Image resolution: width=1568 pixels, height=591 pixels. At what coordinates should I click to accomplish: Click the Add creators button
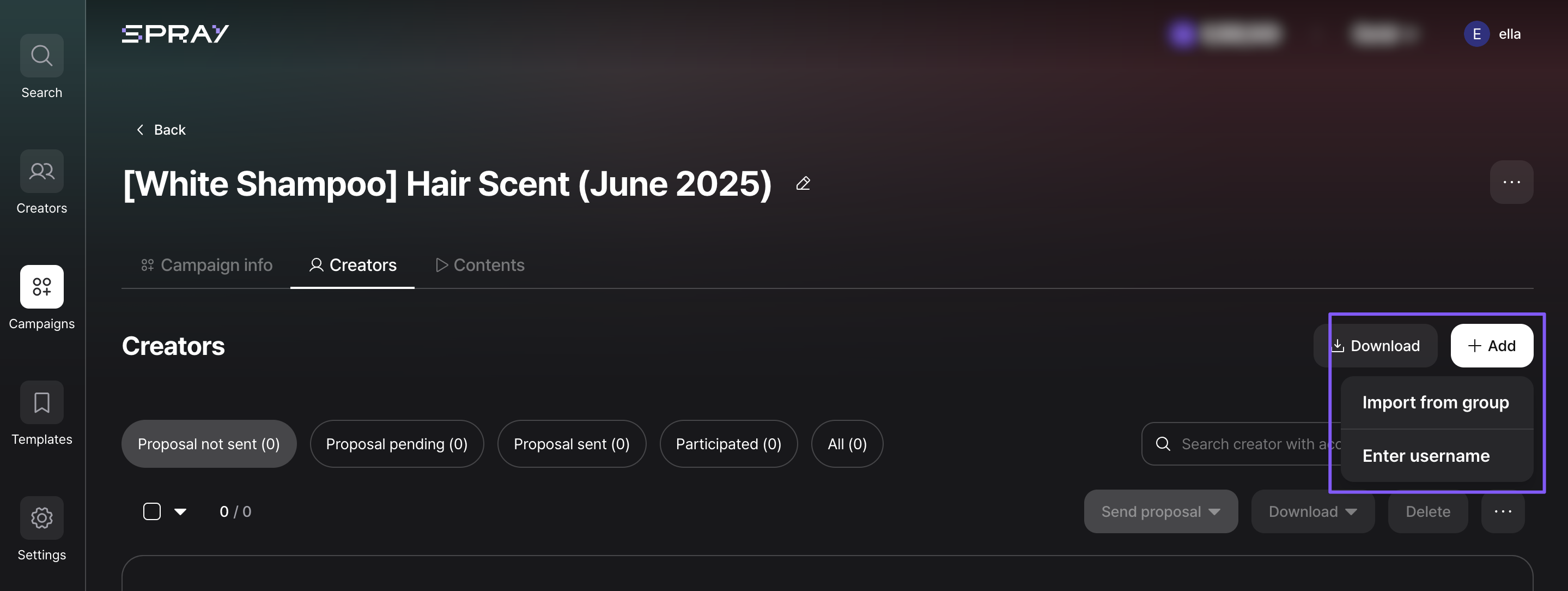[1491, 346]
